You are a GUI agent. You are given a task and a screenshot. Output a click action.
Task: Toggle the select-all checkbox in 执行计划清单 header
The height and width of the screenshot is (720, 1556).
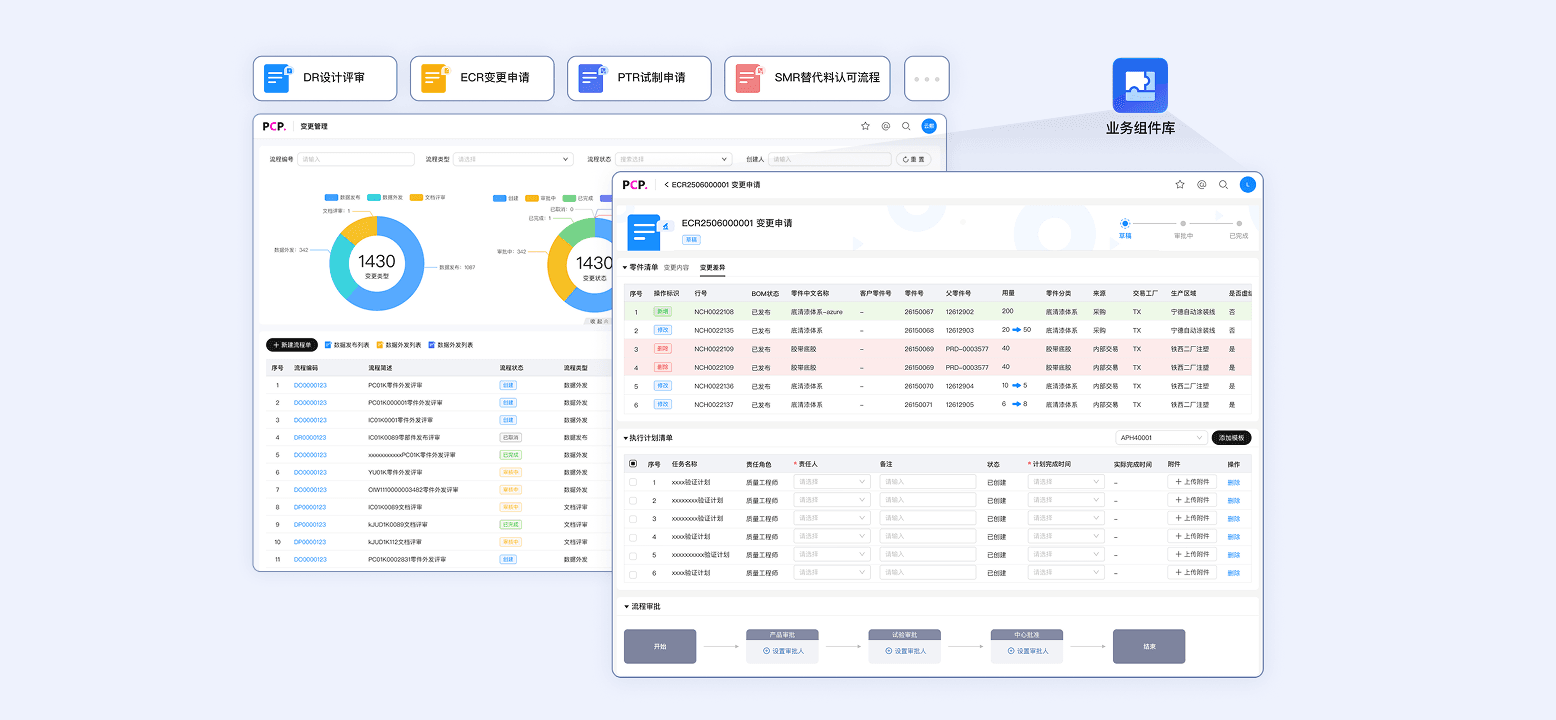click(x=633, y=464)
